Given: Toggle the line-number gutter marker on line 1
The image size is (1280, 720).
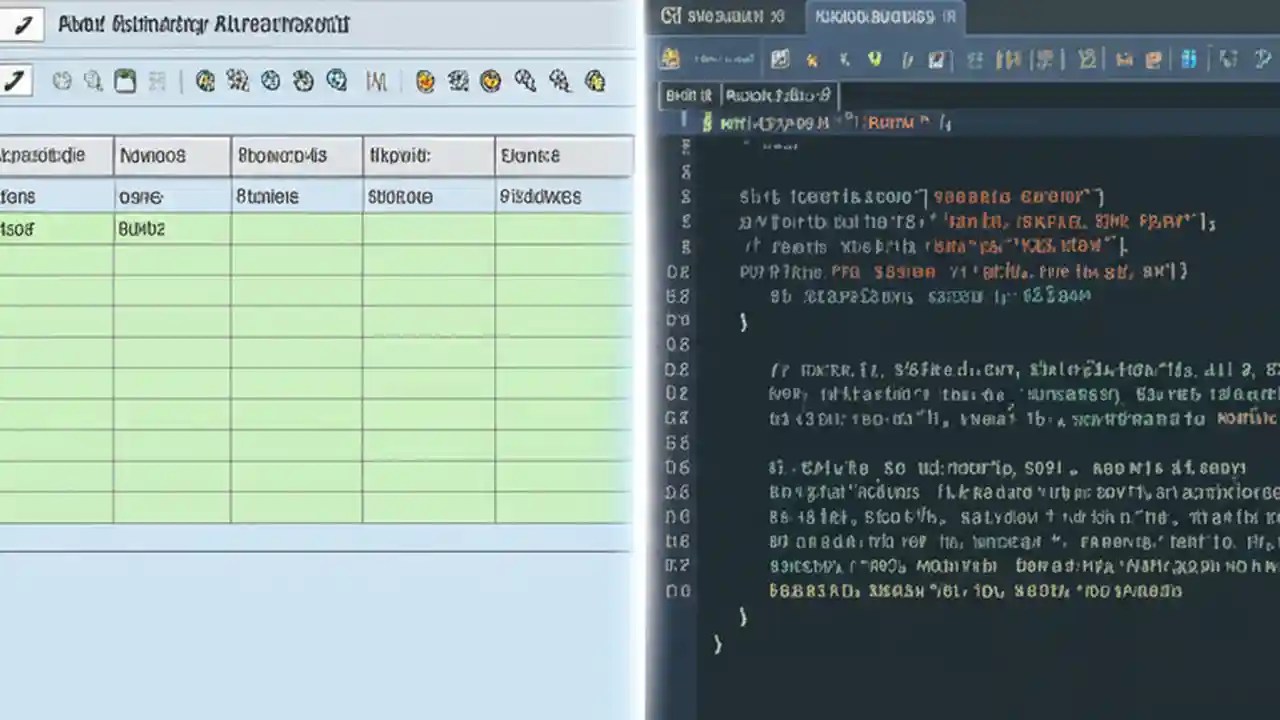Looking at the screenshot, I should coord(681,122).
